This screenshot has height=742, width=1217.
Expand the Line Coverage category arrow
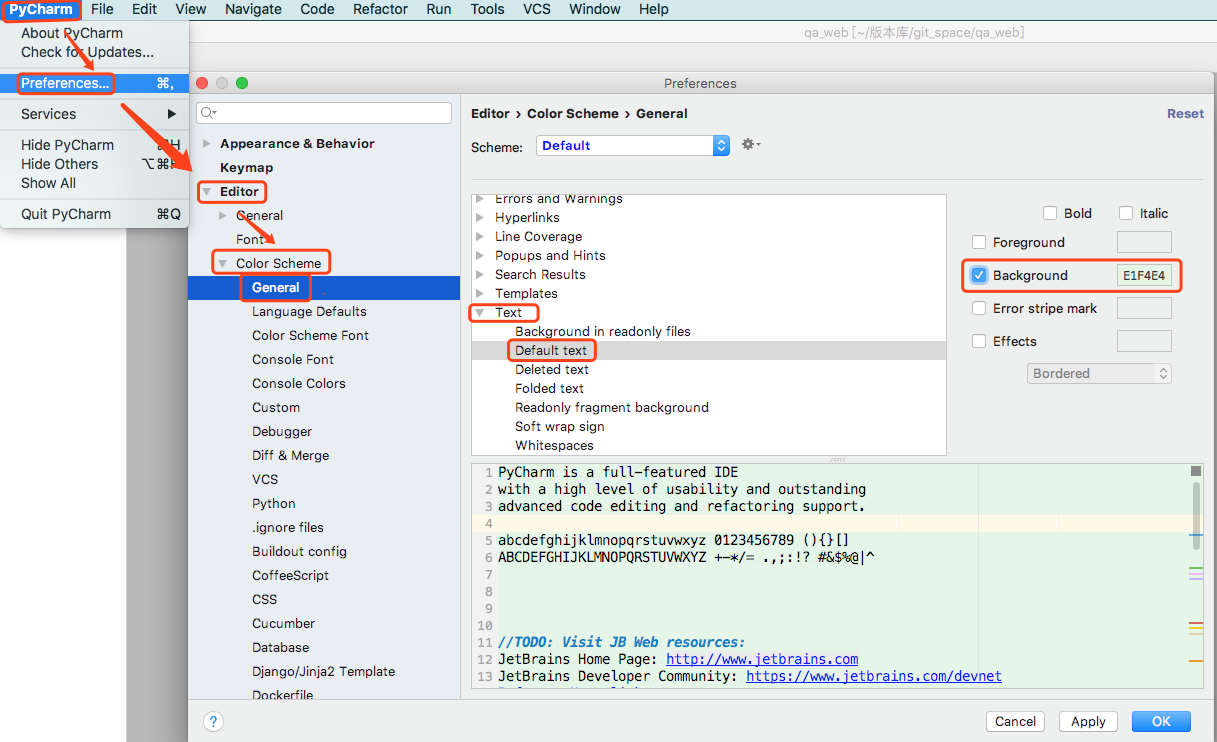pyautogui.click(x=481, y=236)
